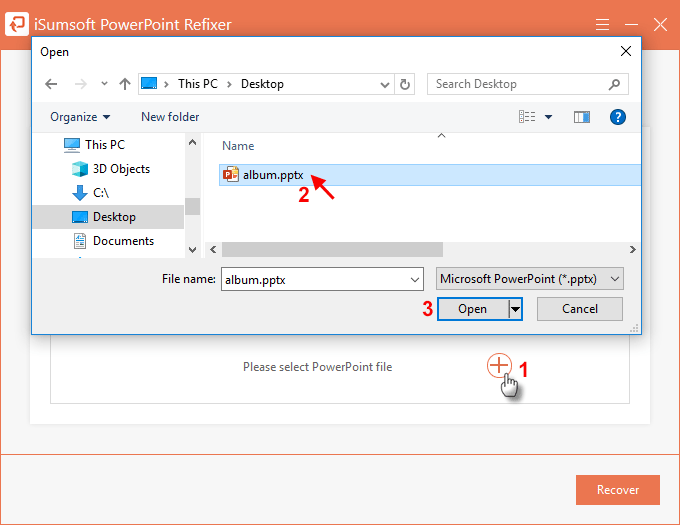Select Documents in navigation tree

click(124, 241)
